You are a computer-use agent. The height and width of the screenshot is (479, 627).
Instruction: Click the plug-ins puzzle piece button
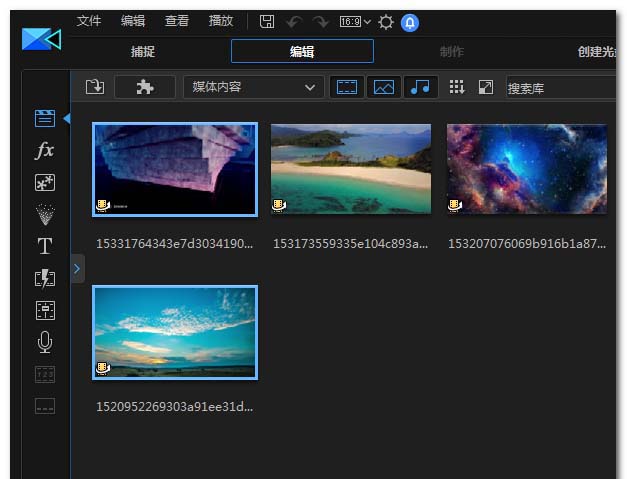[145, 87]
